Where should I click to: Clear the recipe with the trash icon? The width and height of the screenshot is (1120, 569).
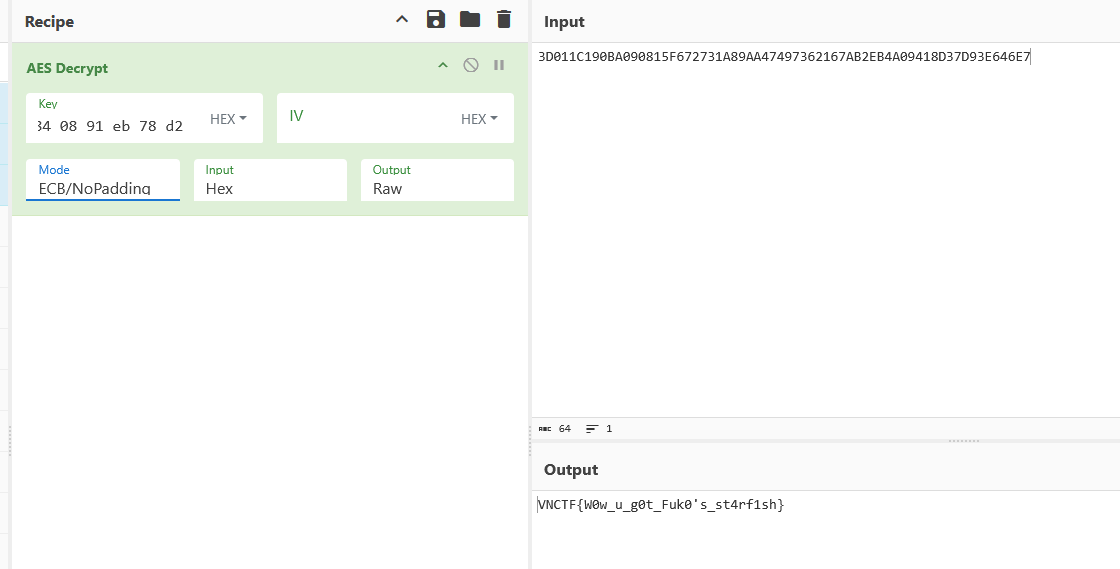[x=503, y=20]
